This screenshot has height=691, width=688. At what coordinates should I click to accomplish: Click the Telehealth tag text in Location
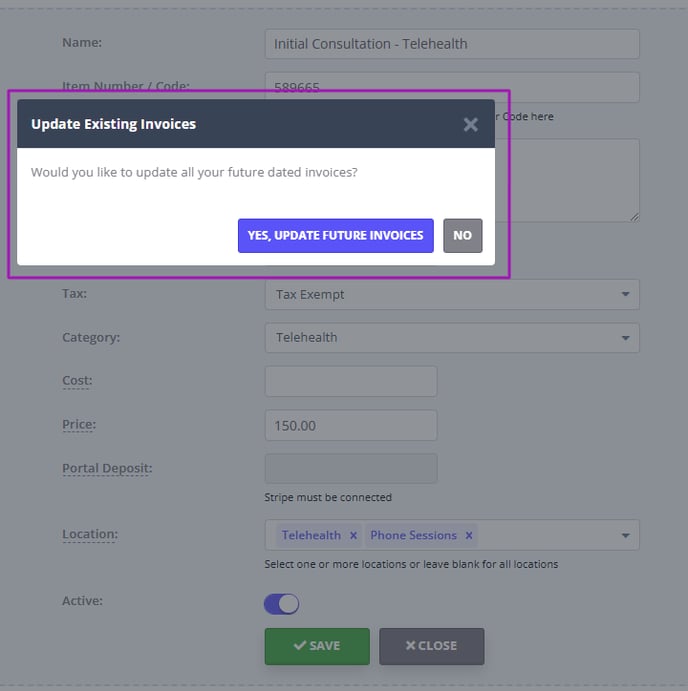tap(311, 535)
